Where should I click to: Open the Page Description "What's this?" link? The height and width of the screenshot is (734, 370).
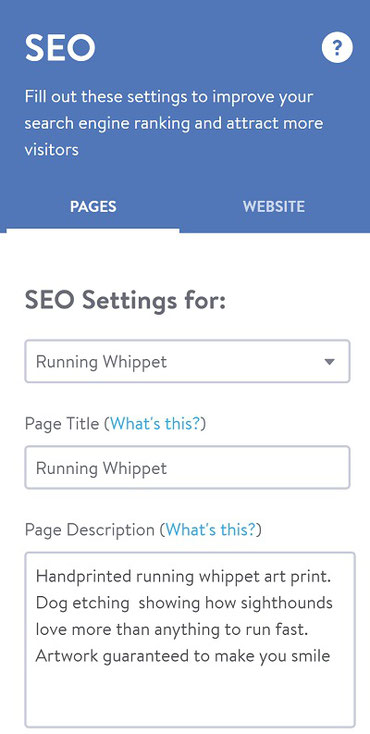(211, 530)
